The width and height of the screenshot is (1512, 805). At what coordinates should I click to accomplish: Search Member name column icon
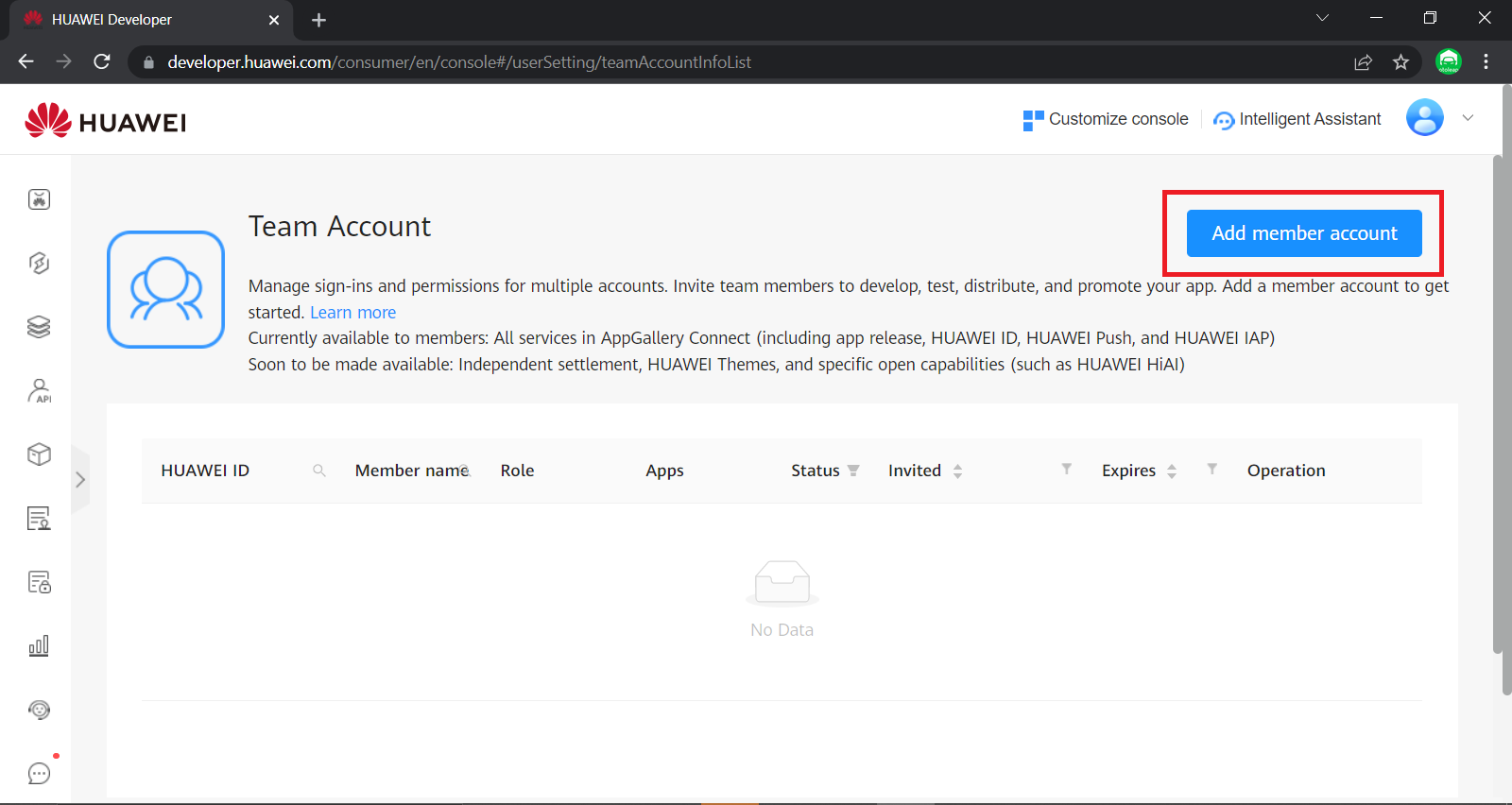pos(466,471)
